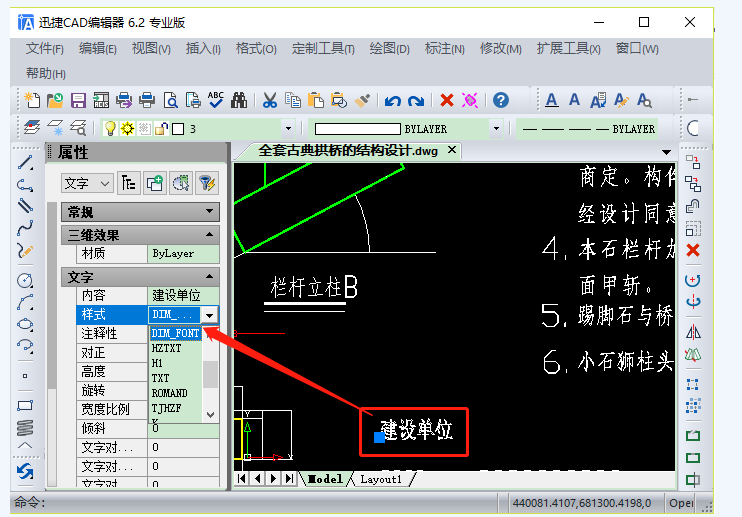
Task: Open the BYLAYER linetype dropdown
Action: [587, 129]
